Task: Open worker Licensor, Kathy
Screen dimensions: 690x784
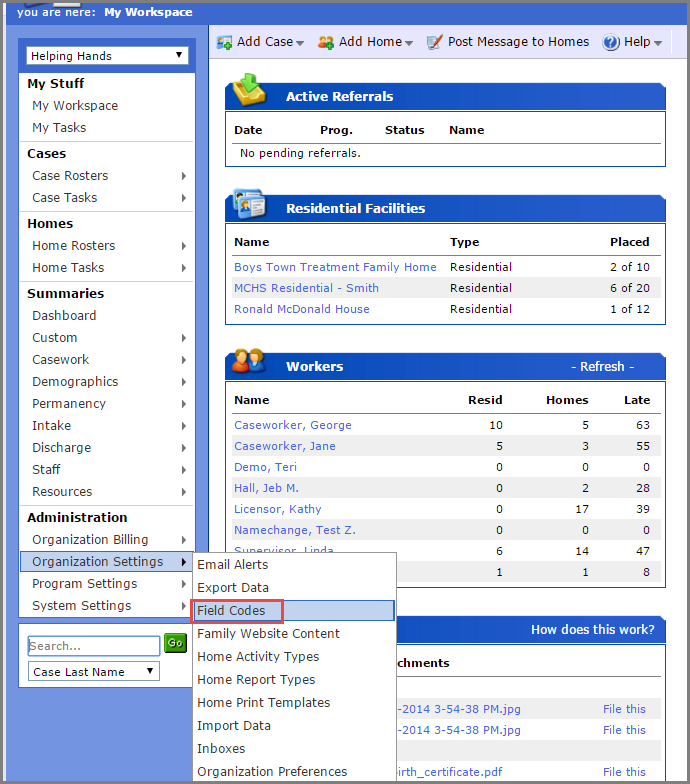Action: coord(278,509)
